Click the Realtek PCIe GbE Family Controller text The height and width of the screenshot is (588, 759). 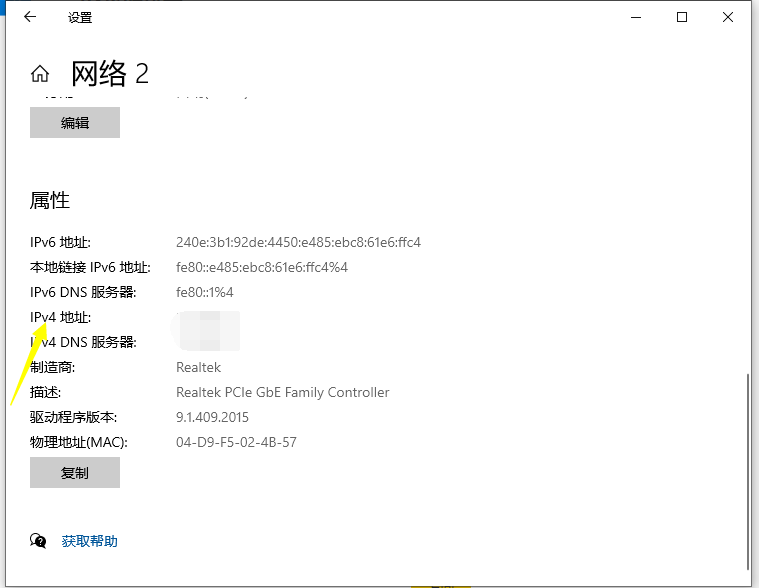tap(282, 392)
